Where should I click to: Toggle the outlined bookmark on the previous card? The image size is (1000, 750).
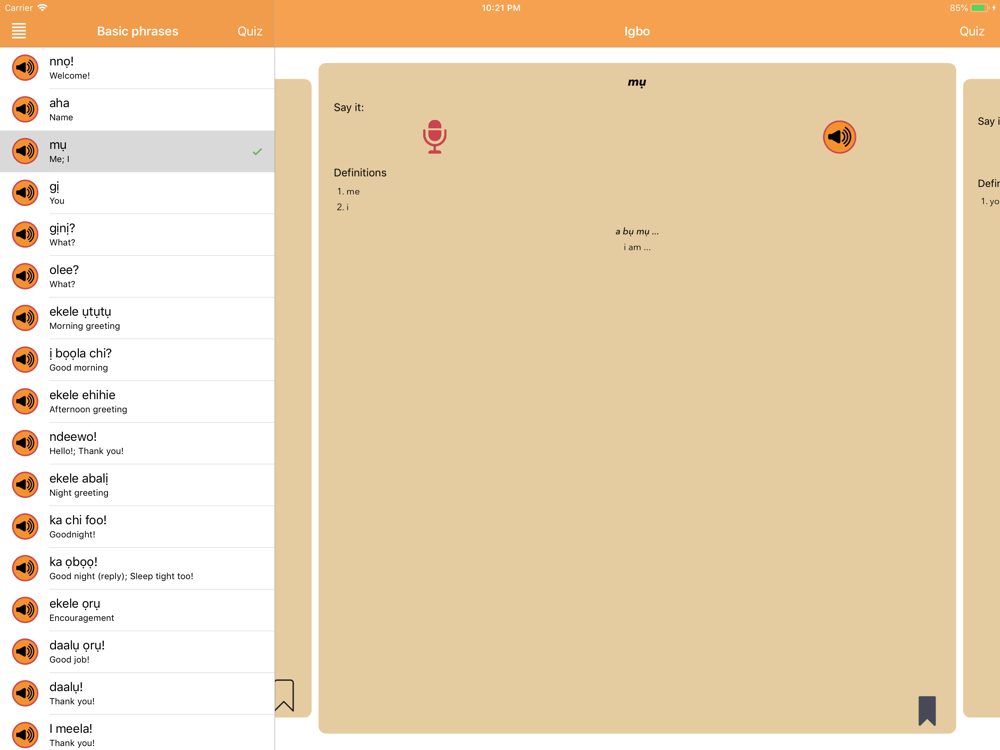coord(284,695)
